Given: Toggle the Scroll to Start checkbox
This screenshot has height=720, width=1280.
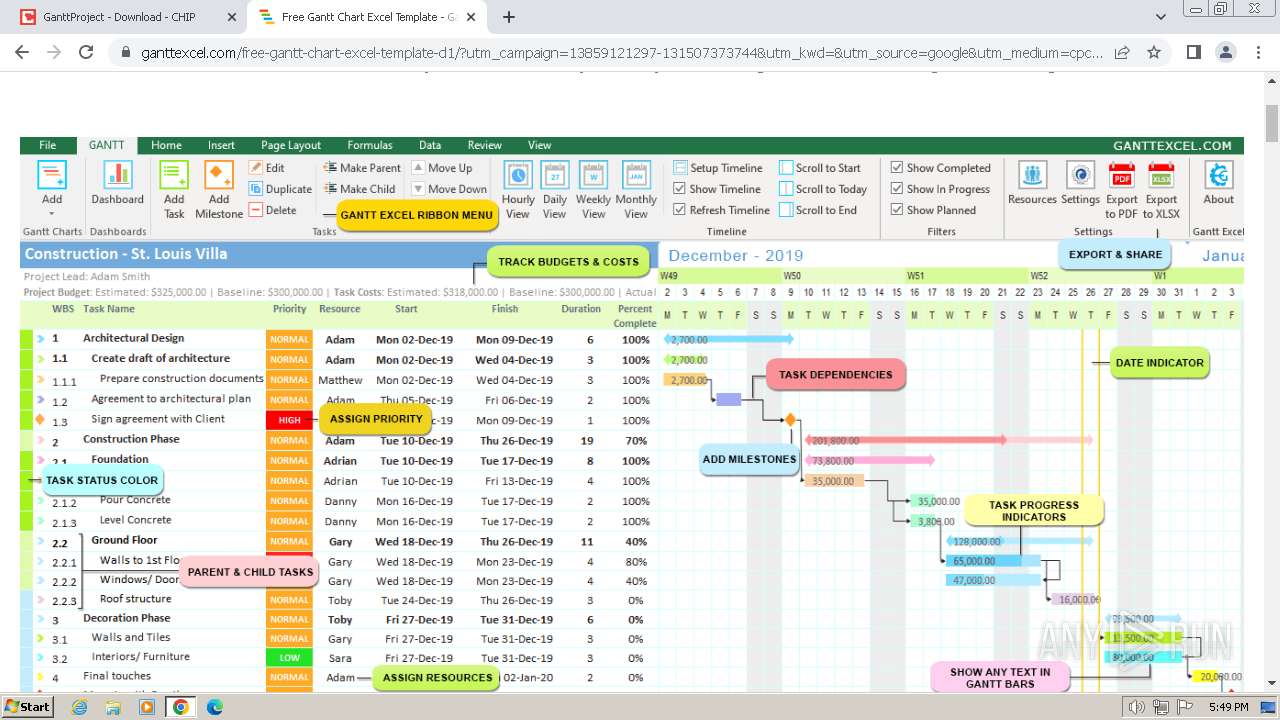Looking at the screenshot, I should (786, 168).
